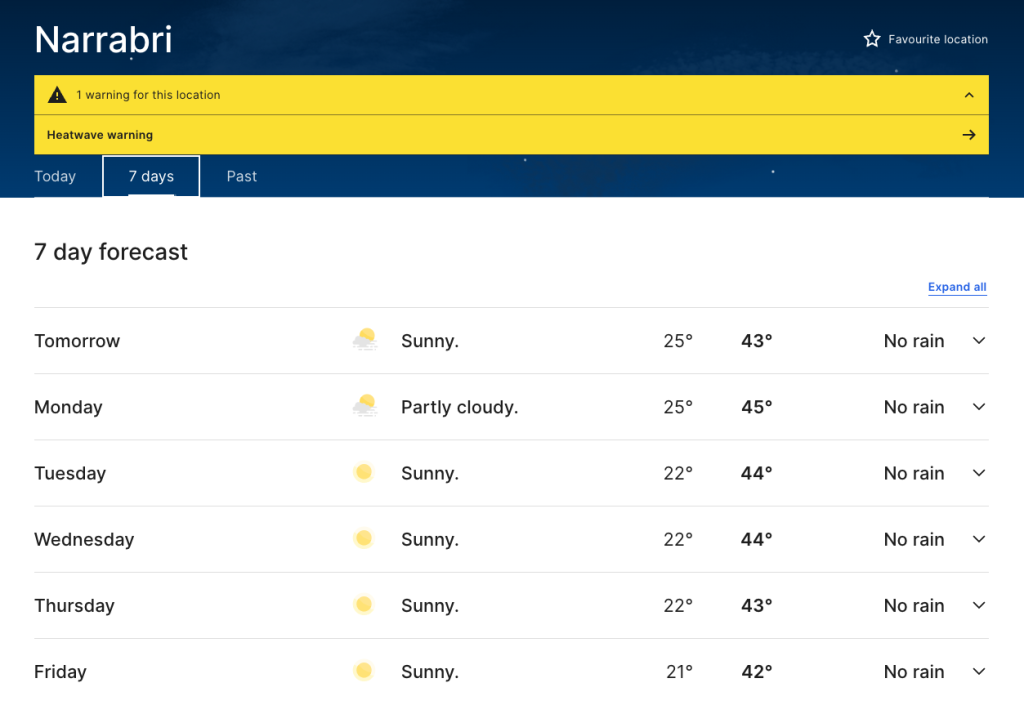The height and width of the screenshot is (714, 1024).
Task: Click Friday's sun weather icon
Action: [364, 672]
